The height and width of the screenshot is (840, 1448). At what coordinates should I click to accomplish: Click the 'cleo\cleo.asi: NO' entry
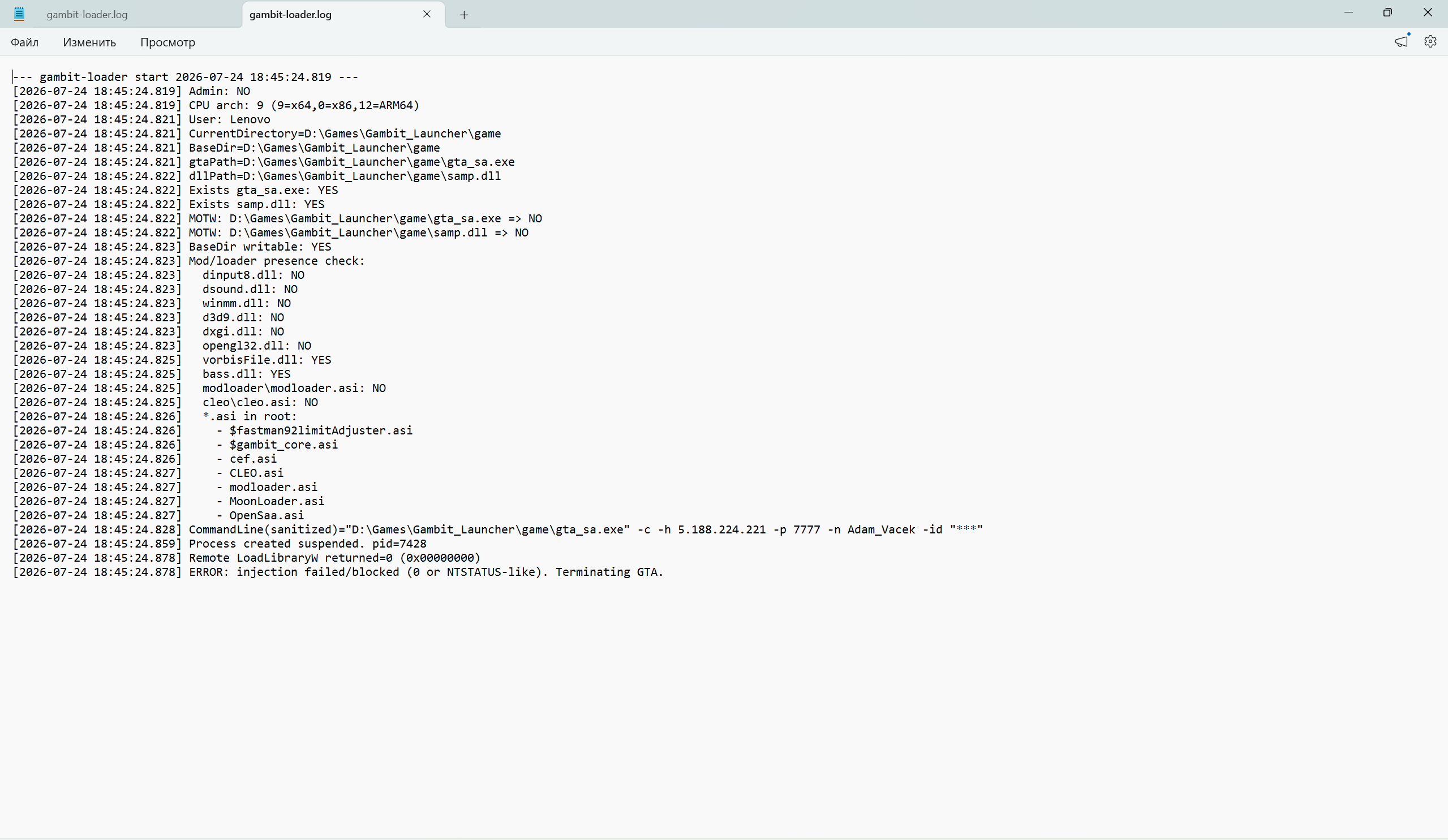coord(165,402)
